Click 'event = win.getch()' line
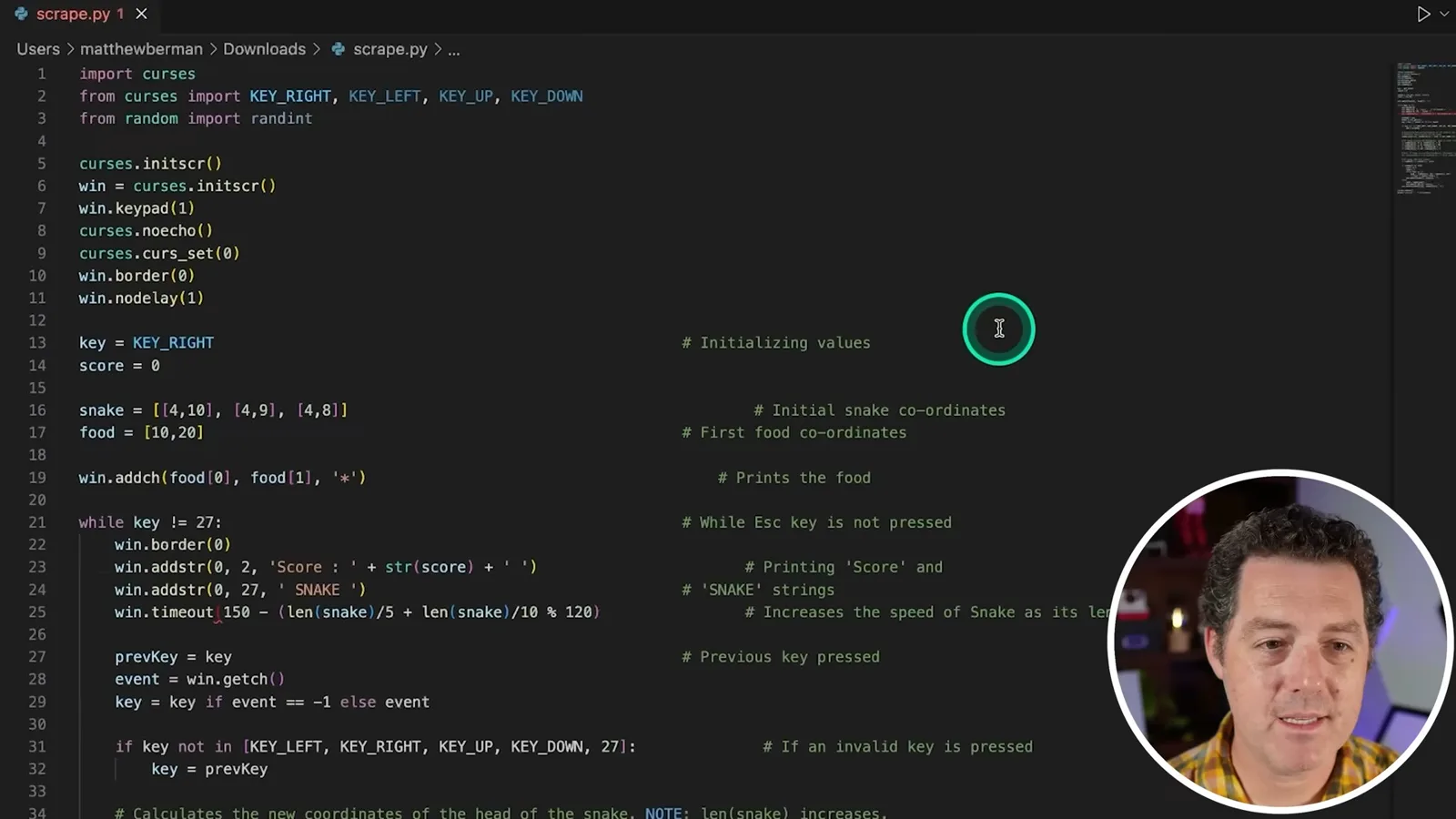1456x819 pixels. pyautogui.click(x=199, y=679)
